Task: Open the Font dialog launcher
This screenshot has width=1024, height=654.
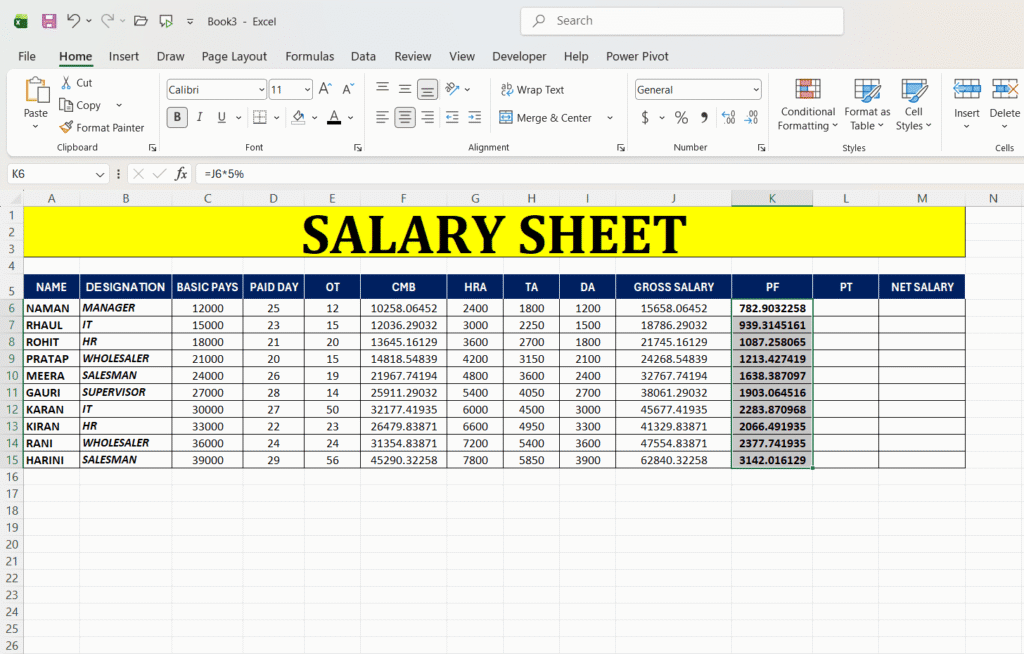Action: pyautogui.click(x=358, y=148)
